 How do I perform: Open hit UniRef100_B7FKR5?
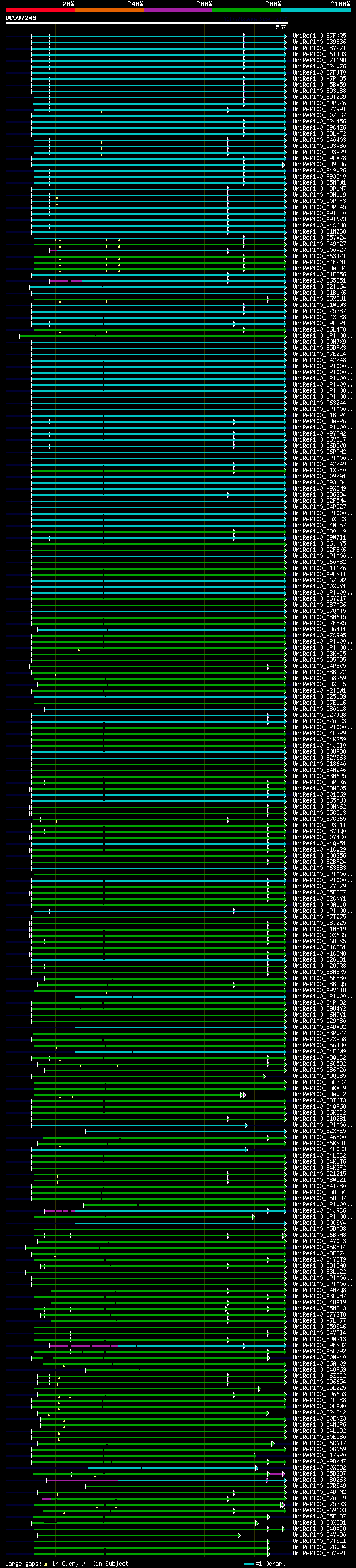(x=319, y=36)
